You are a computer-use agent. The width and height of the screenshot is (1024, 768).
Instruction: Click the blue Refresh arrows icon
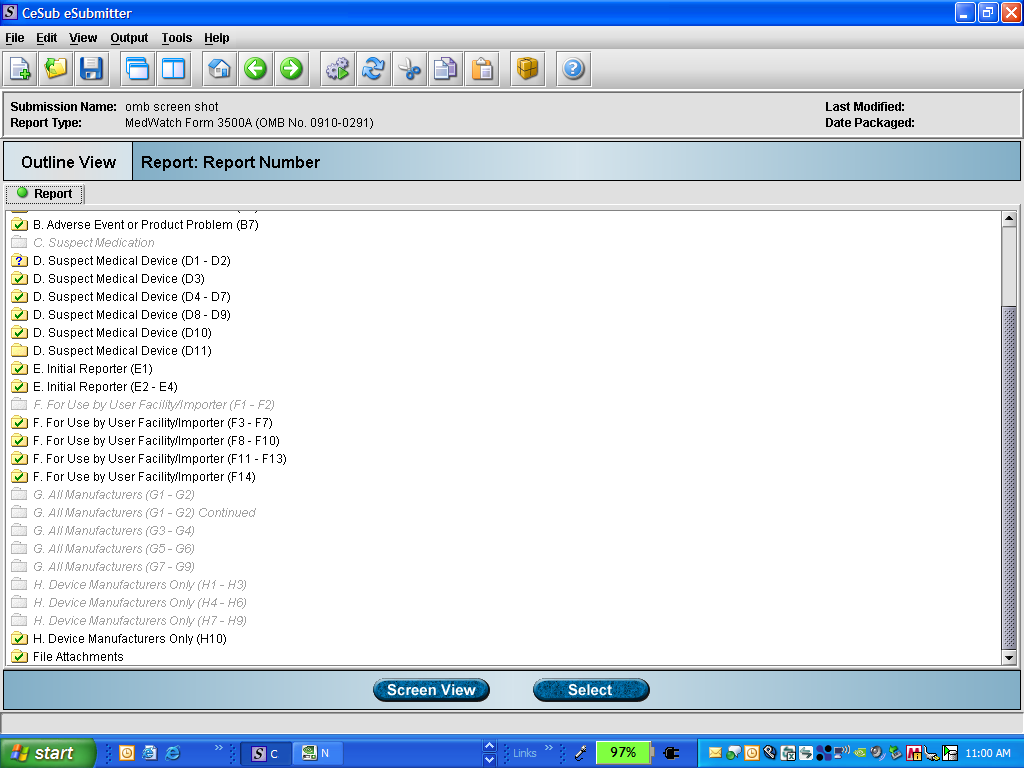tap(374, 69)
